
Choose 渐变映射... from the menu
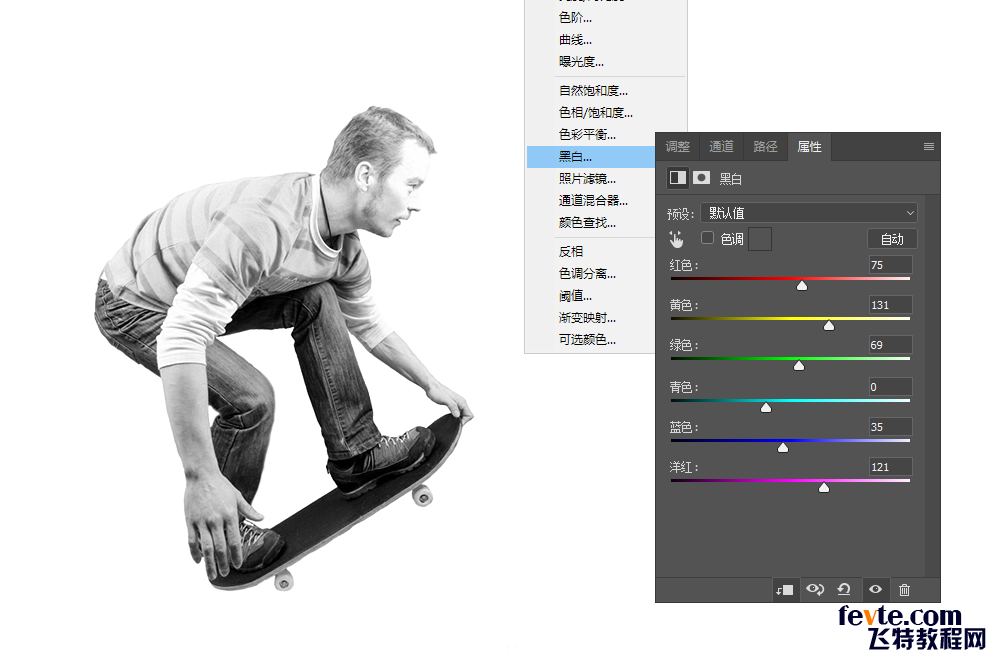[x=591, y=318]
